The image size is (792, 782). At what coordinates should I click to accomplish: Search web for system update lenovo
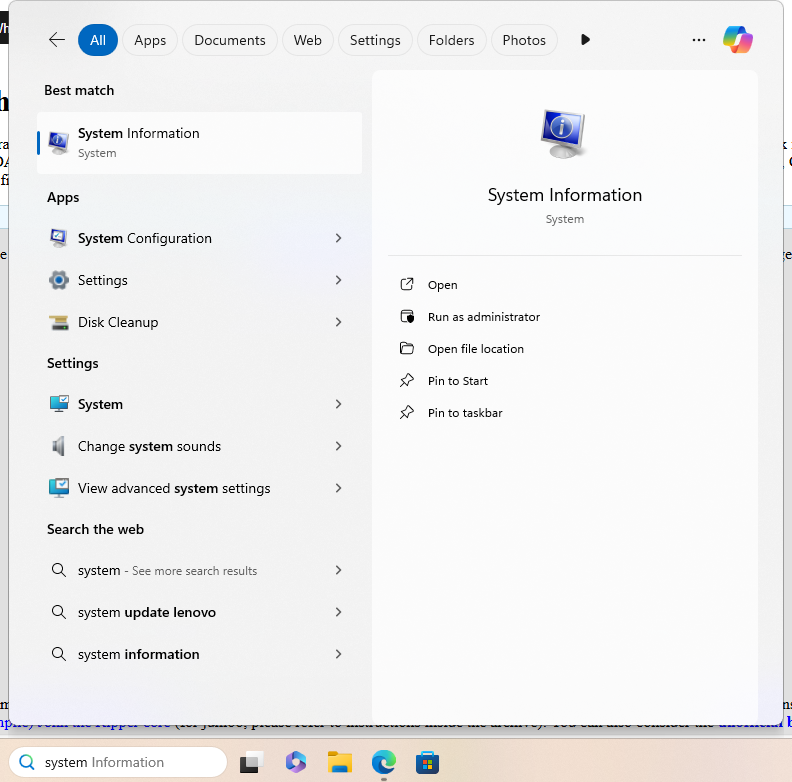(200, 612)
